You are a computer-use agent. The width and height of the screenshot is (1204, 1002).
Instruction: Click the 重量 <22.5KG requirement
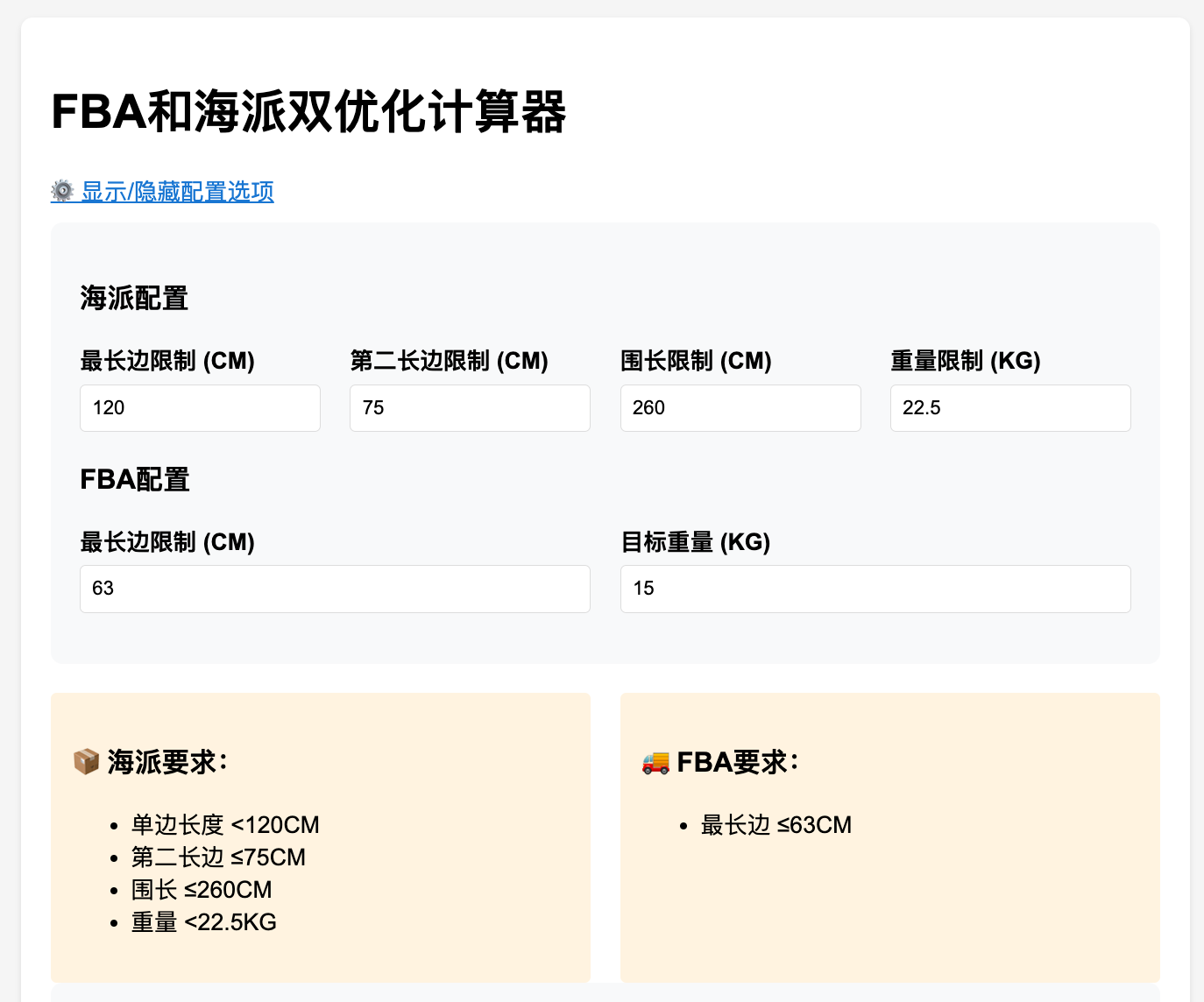click(x=204, y=922)
